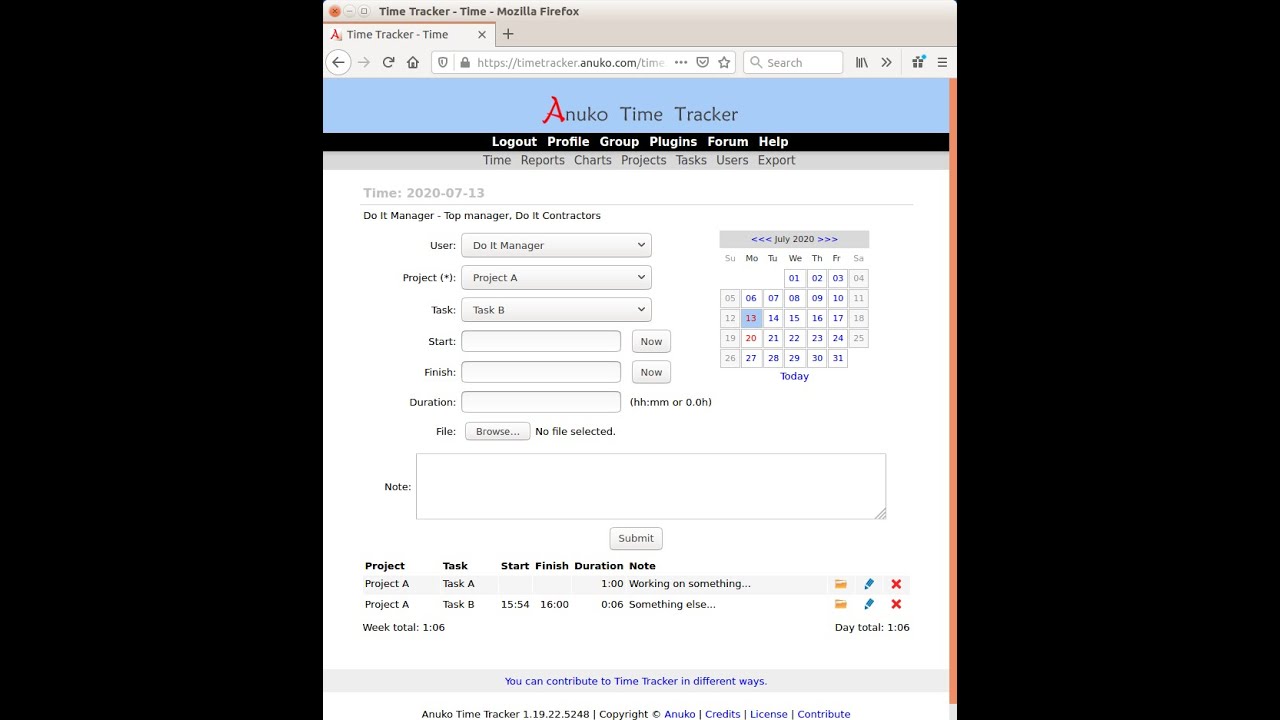Click the extensions icon in toolbar
The width and height of the screenshot is (1280, 720).
[918, 62]
